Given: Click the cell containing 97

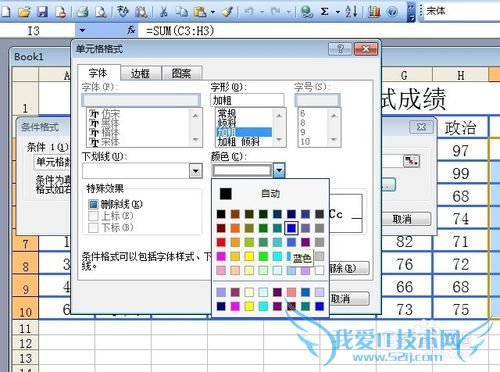Looking at the screenshot, I should click(461, 151).
